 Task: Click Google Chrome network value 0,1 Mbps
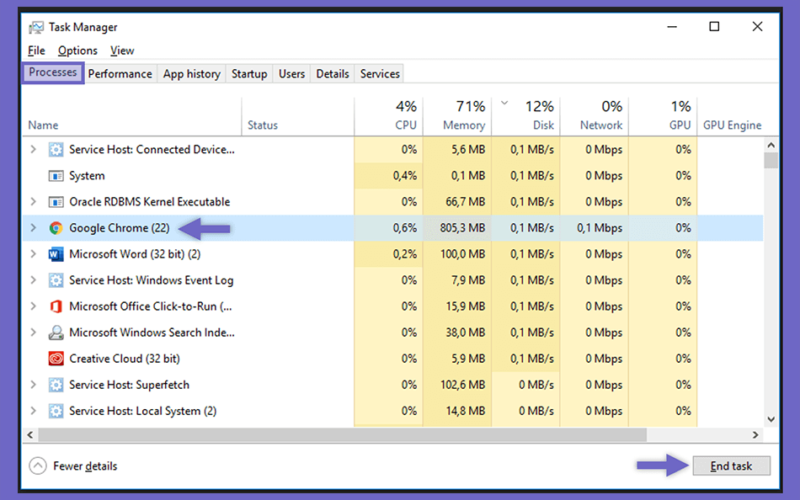(599, 228)
